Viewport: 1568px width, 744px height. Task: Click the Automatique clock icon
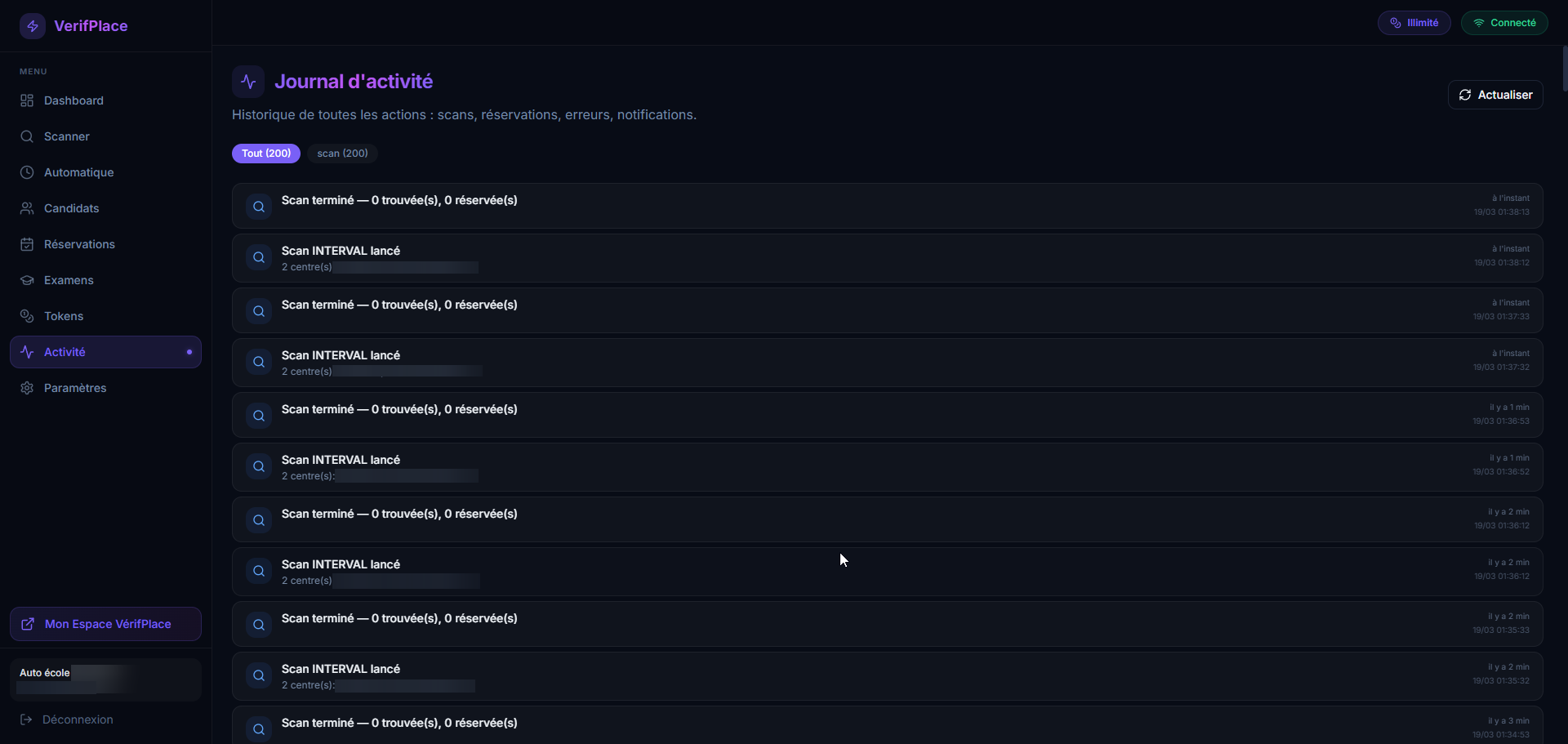27,172
